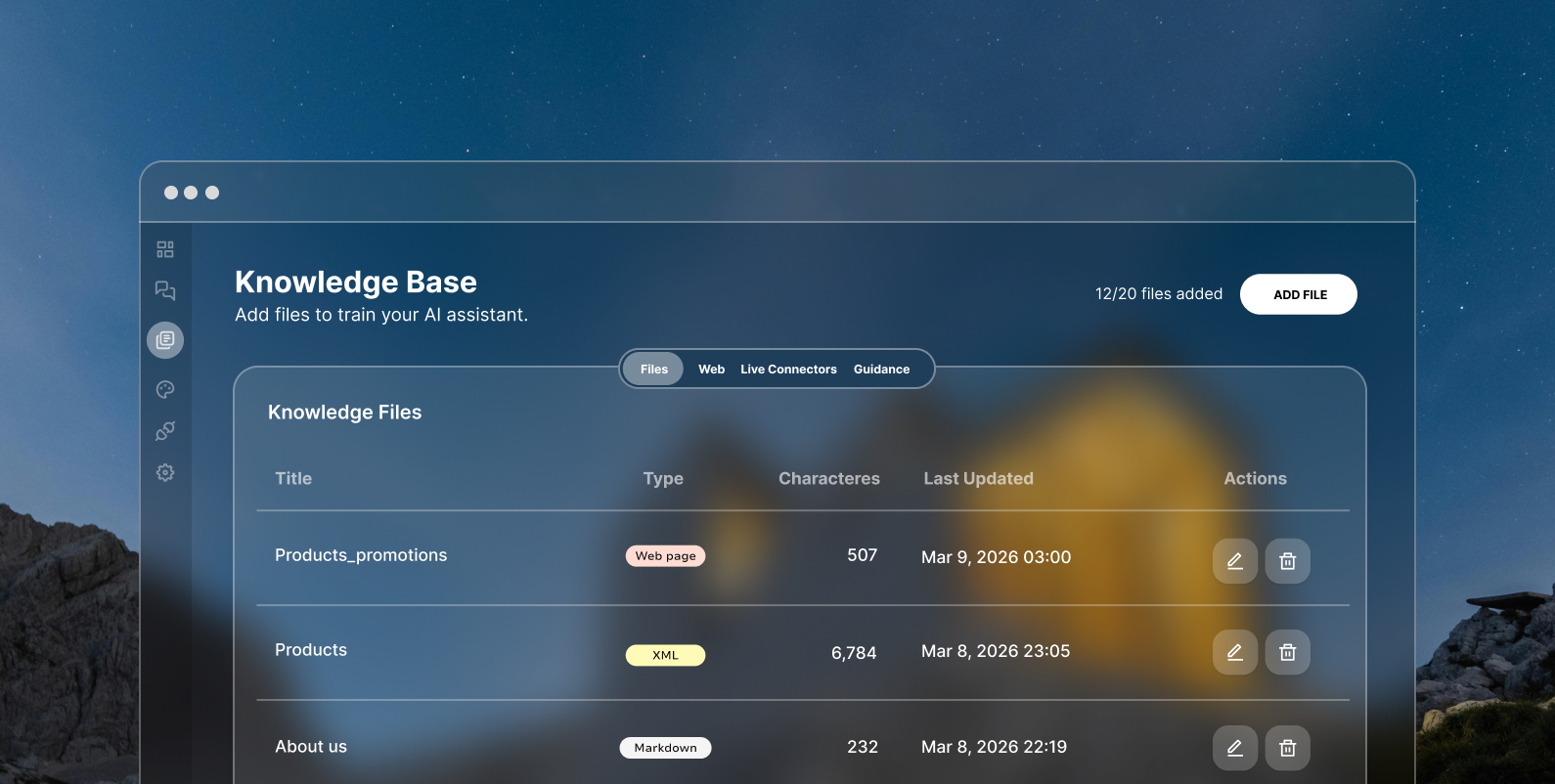Image resolution: width=1555 pixels, height=784 pixels.
Task: Edit the Products XML file
Action: point(1234,652)
